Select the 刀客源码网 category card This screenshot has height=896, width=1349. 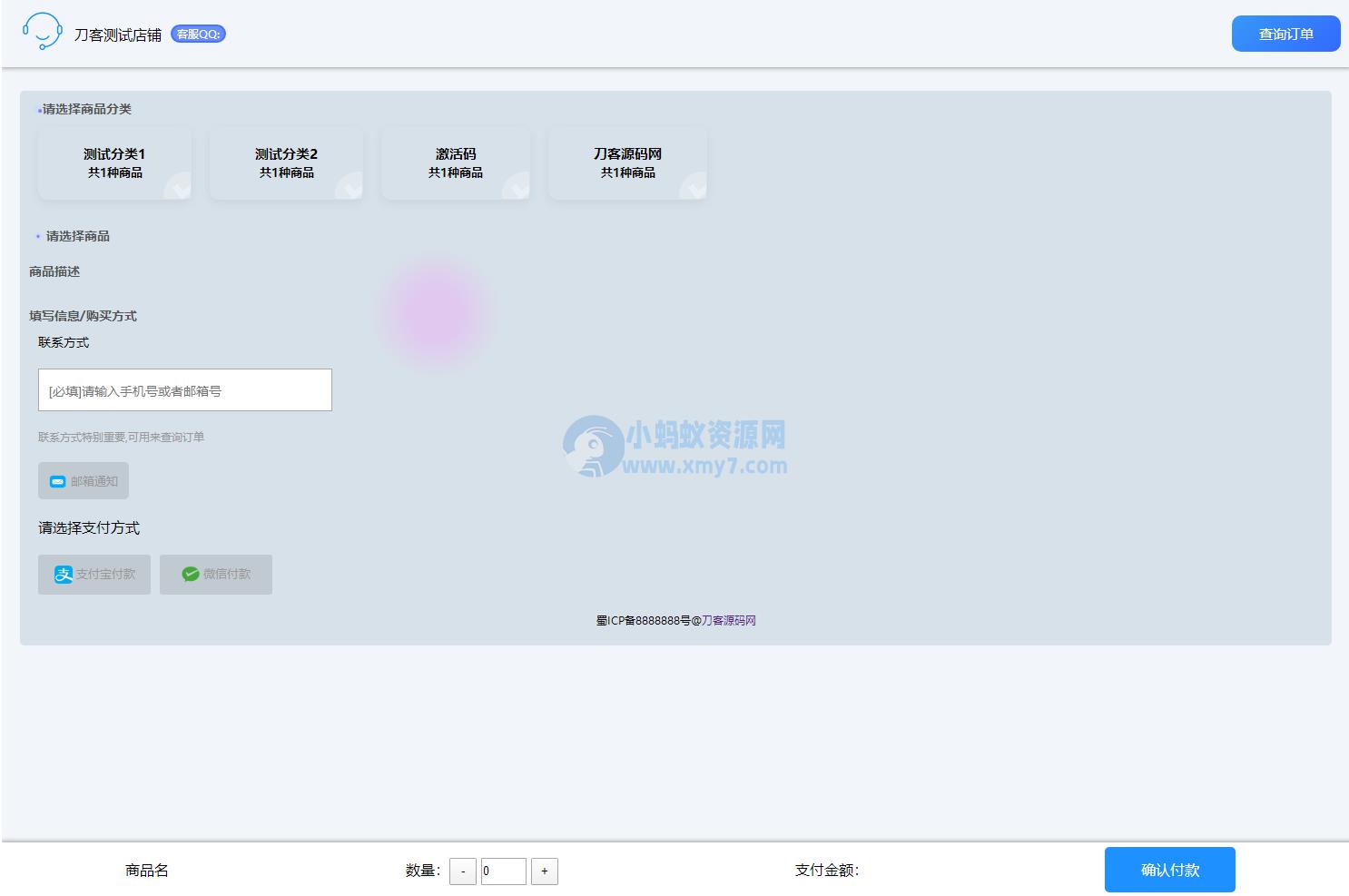pos(627,162)
